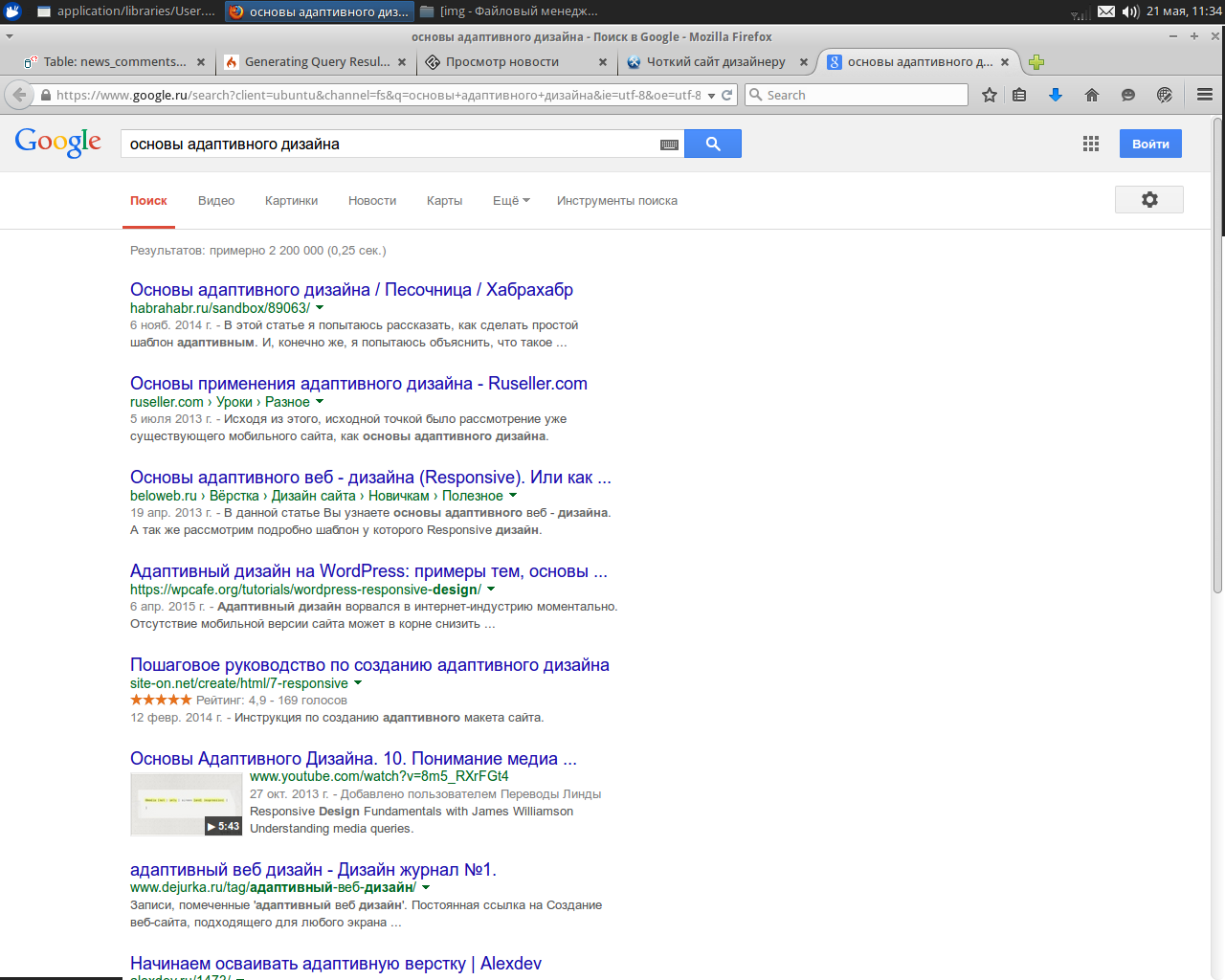Open dropdown arrow beside www.dejurka.ru URL
1225x980 pixels.
[426, 887]
